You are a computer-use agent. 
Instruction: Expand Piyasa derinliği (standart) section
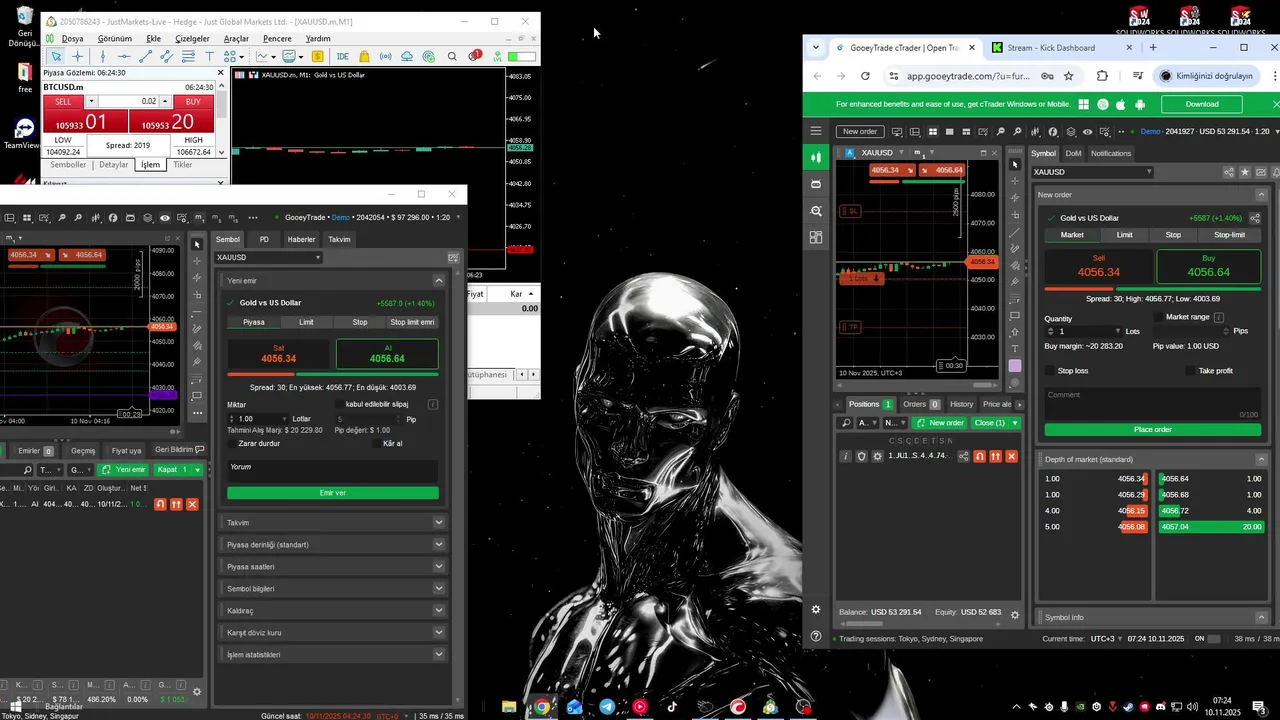(438, 544)
